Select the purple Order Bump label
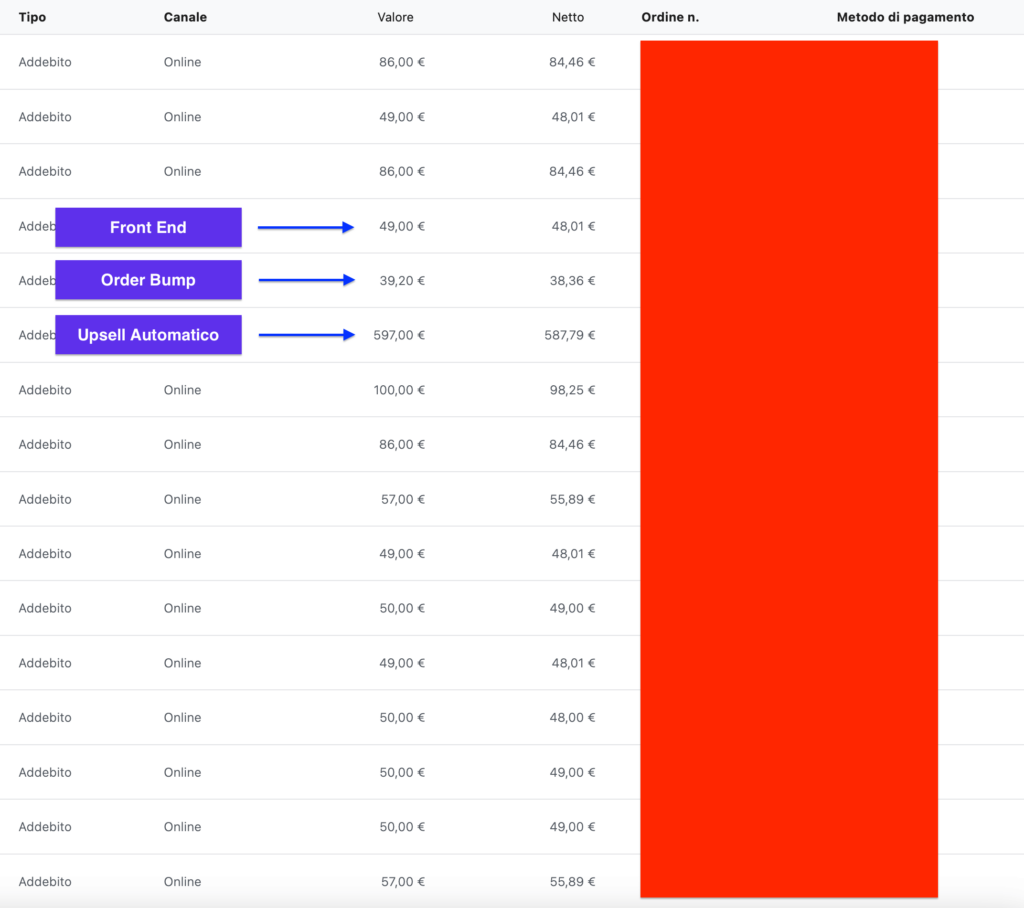Viewport: 1024px width, 908px height. pyautogui.click(x=148, y=280)
